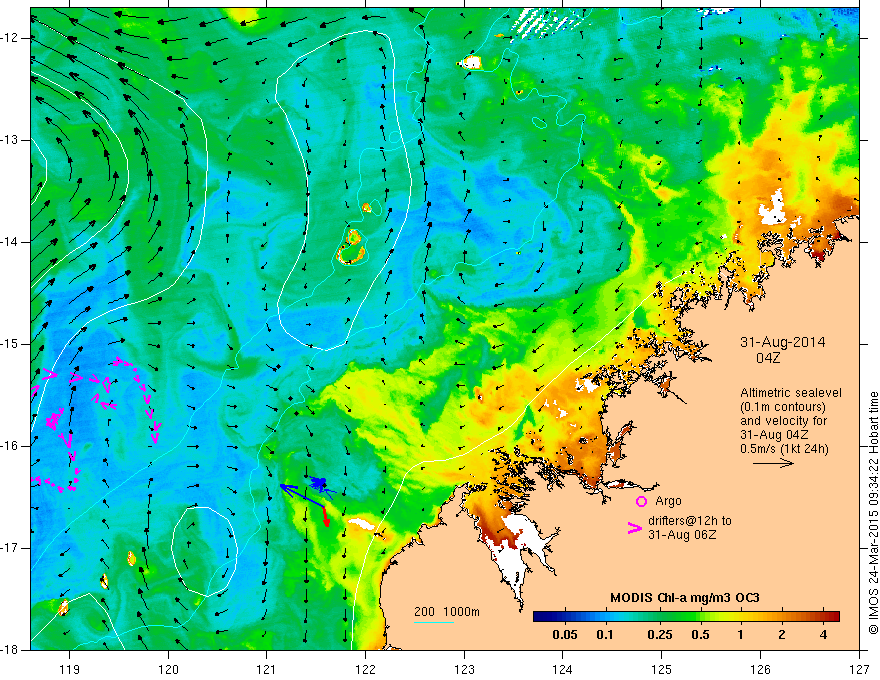Click the latitude axis label -18
Image resolution: width=880 pixels, height=680 pixels.
tap(11, 650)
